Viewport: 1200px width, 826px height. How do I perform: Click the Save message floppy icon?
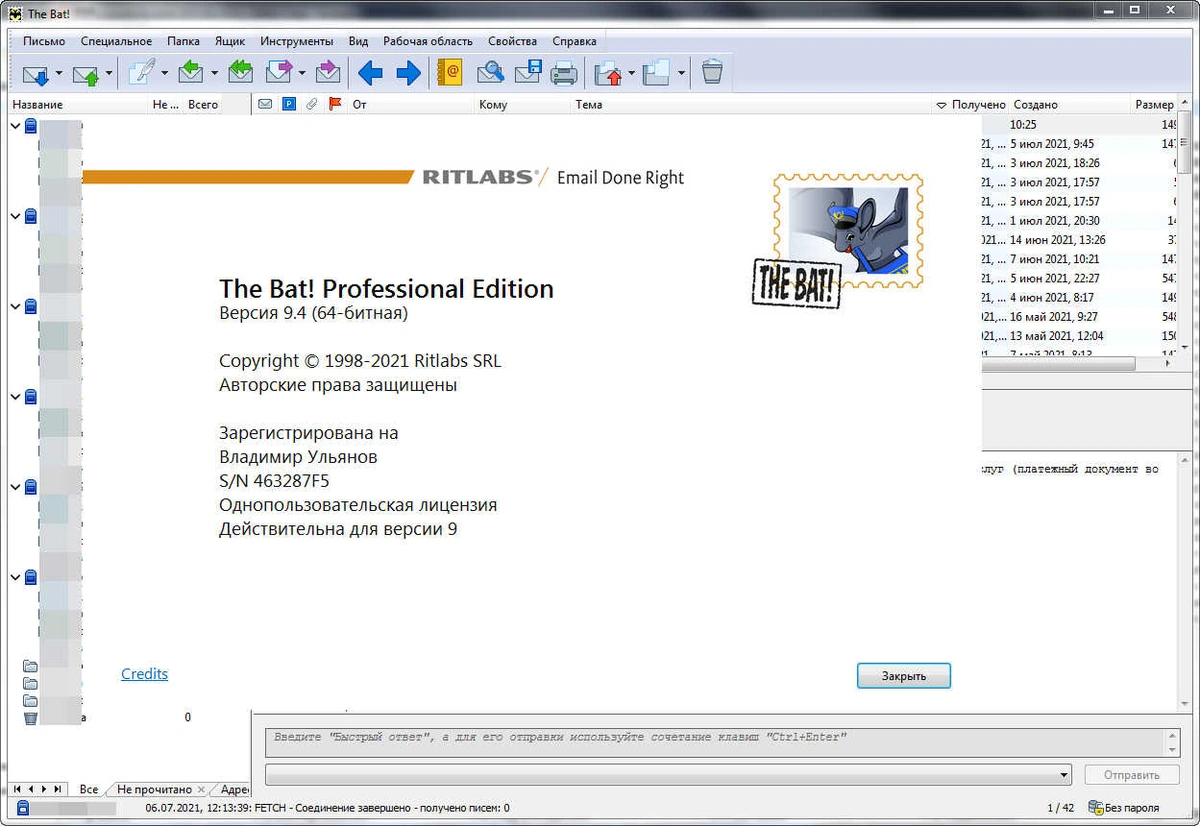528,73
